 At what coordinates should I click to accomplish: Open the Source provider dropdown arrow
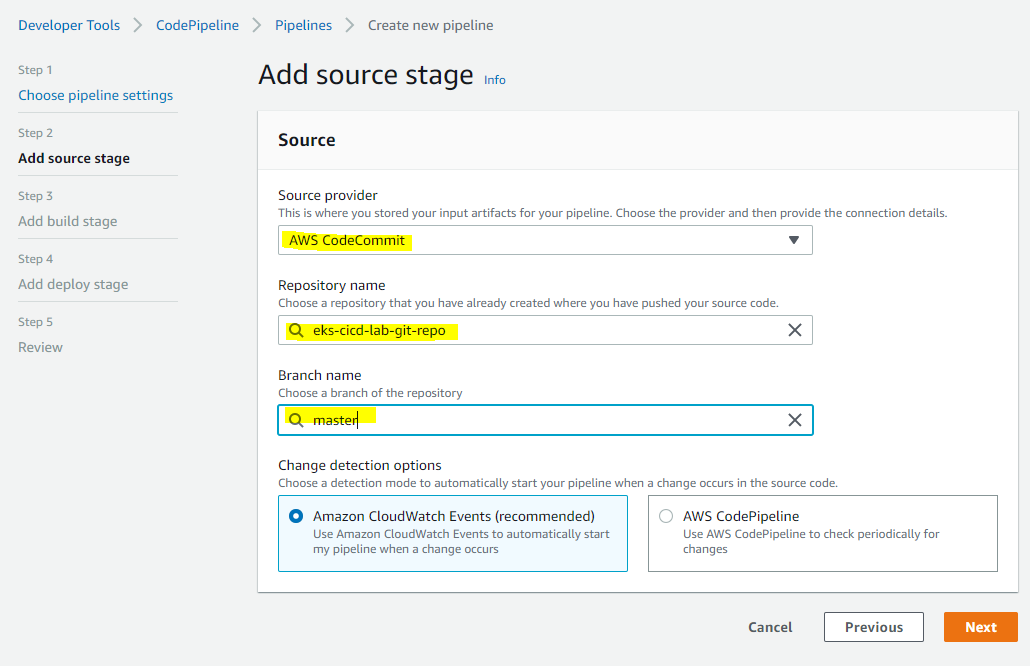[x=794, y=240]
